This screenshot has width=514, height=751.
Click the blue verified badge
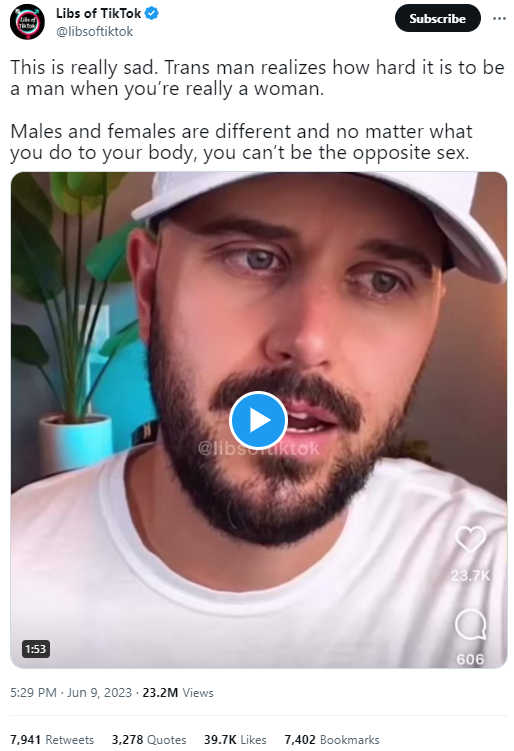tap(152, 13)
